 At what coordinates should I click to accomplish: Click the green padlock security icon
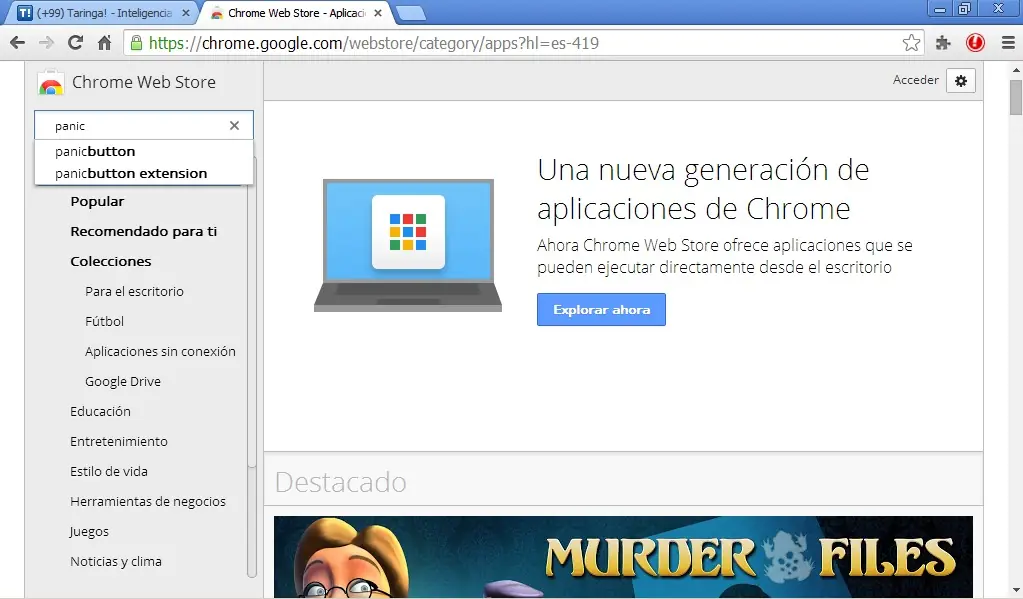click(x=136, y=43)
